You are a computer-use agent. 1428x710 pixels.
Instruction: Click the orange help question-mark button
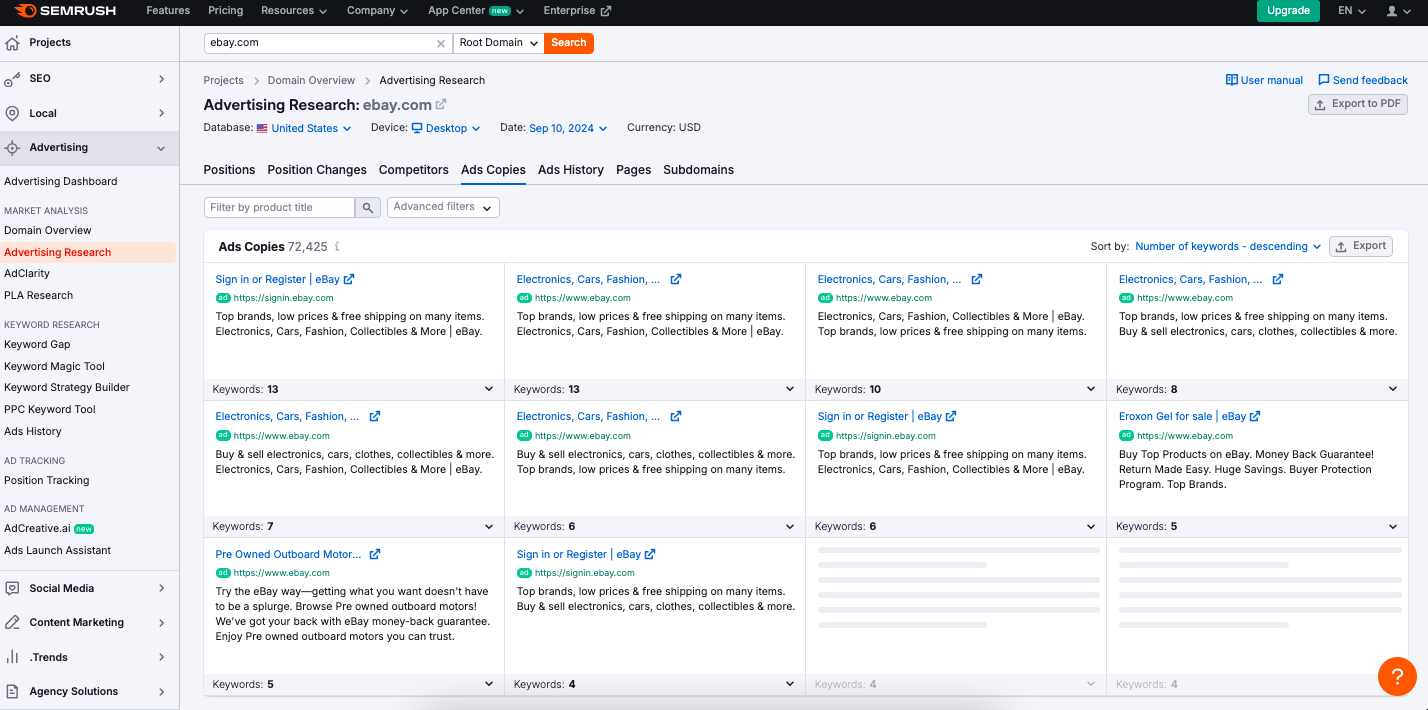pyautogui.click(x=1397, y=676)
